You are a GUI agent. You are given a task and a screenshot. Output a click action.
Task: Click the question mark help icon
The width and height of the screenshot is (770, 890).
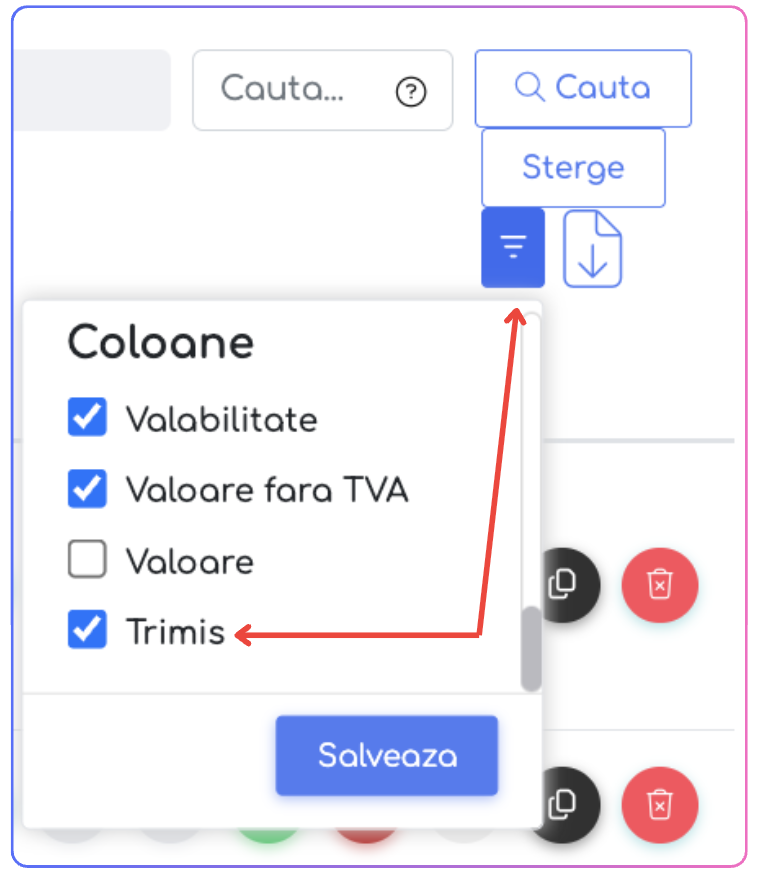click(x=411, y=92)
